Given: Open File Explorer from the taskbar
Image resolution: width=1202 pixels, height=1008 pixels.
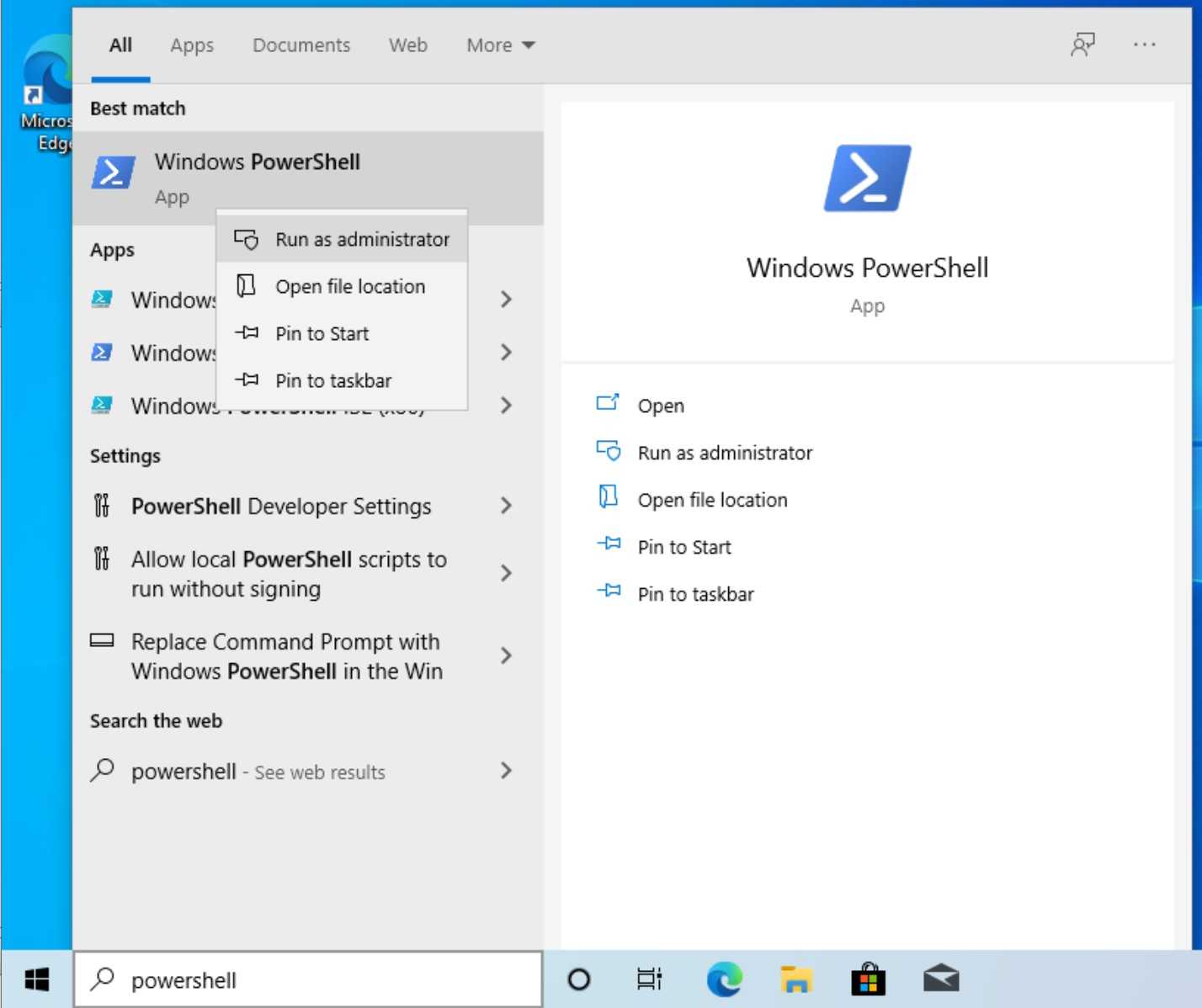Looking at the screenshot, I should [x=795, y=979].
